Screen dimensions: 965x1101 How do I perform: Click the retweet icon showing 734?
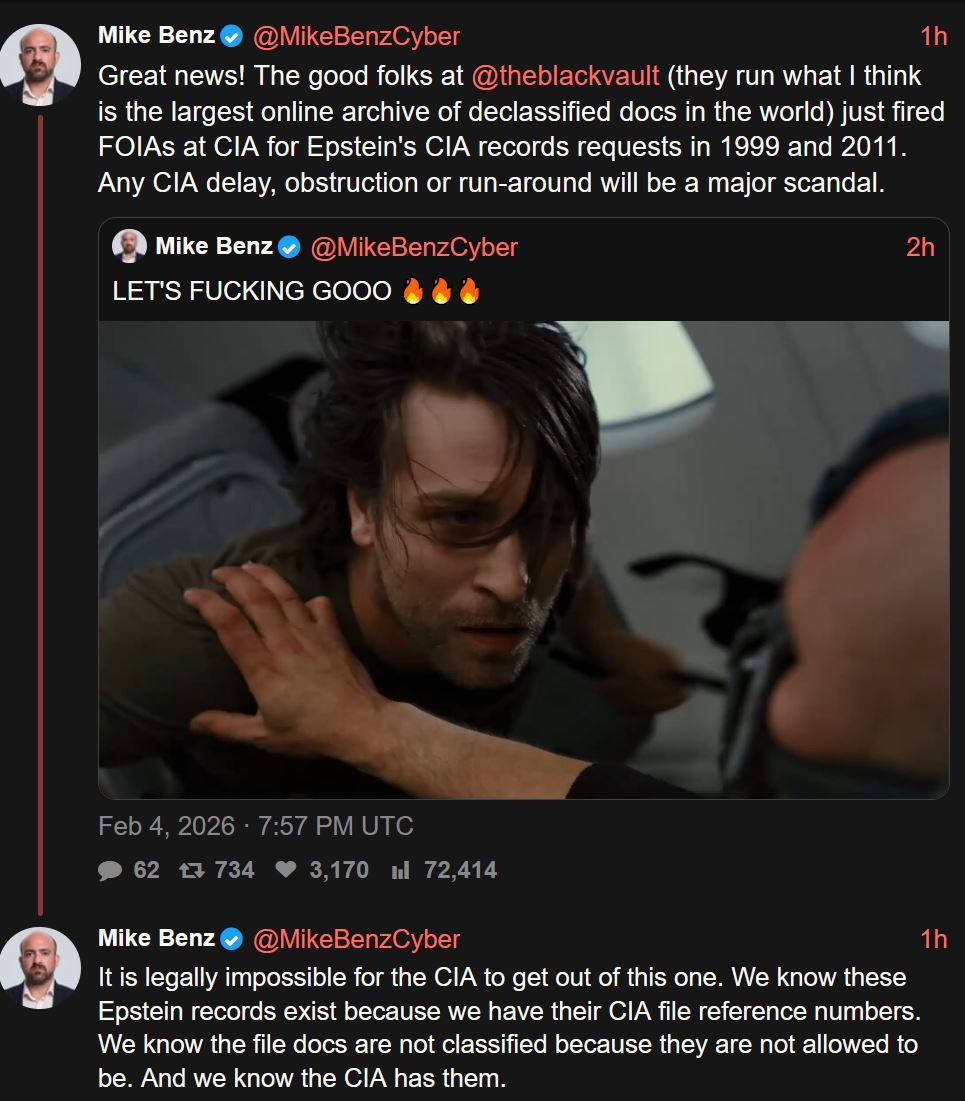[x=189, y=870]
